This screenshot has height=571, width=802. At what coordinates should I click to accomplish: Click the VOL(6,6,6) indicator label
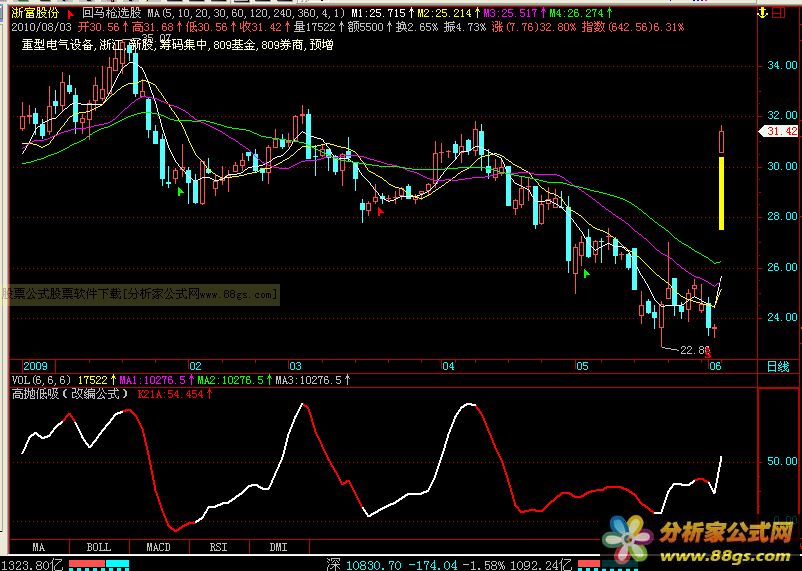pyautogui.click(x=41, y=380)
